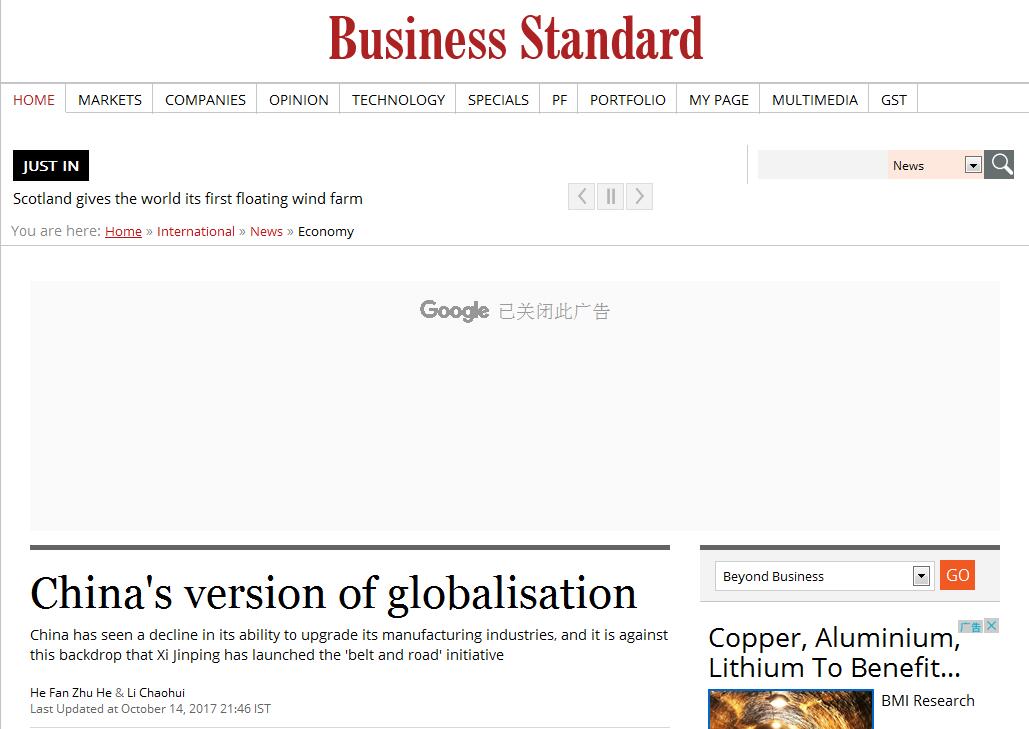Click the article summary about Xi Jinping

click(349, 644)
